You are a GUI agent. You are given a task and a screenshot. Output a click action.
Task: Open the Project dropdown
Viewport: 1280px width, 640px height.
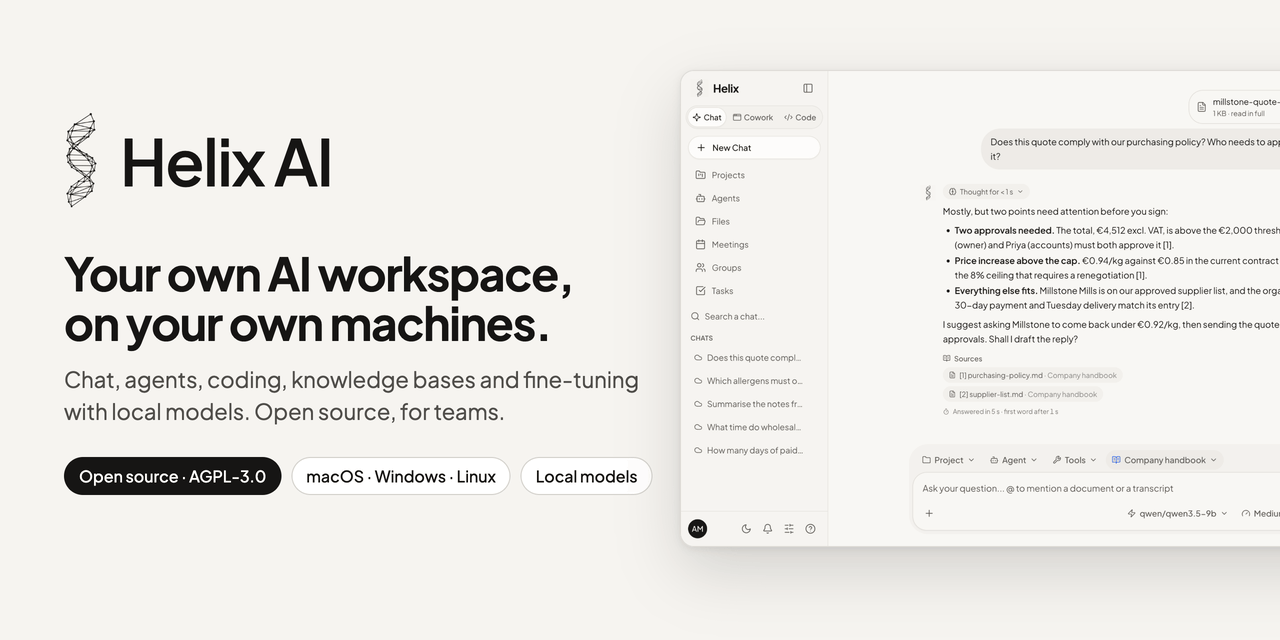click(947, 460)
